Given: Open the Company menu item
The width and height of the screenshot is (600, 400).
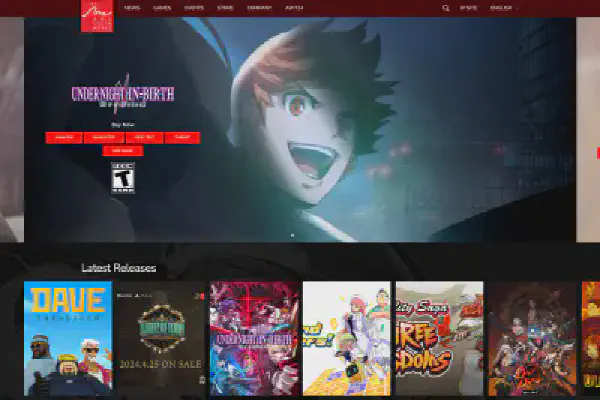Looking at the screenshot, I should pos(259,8).
